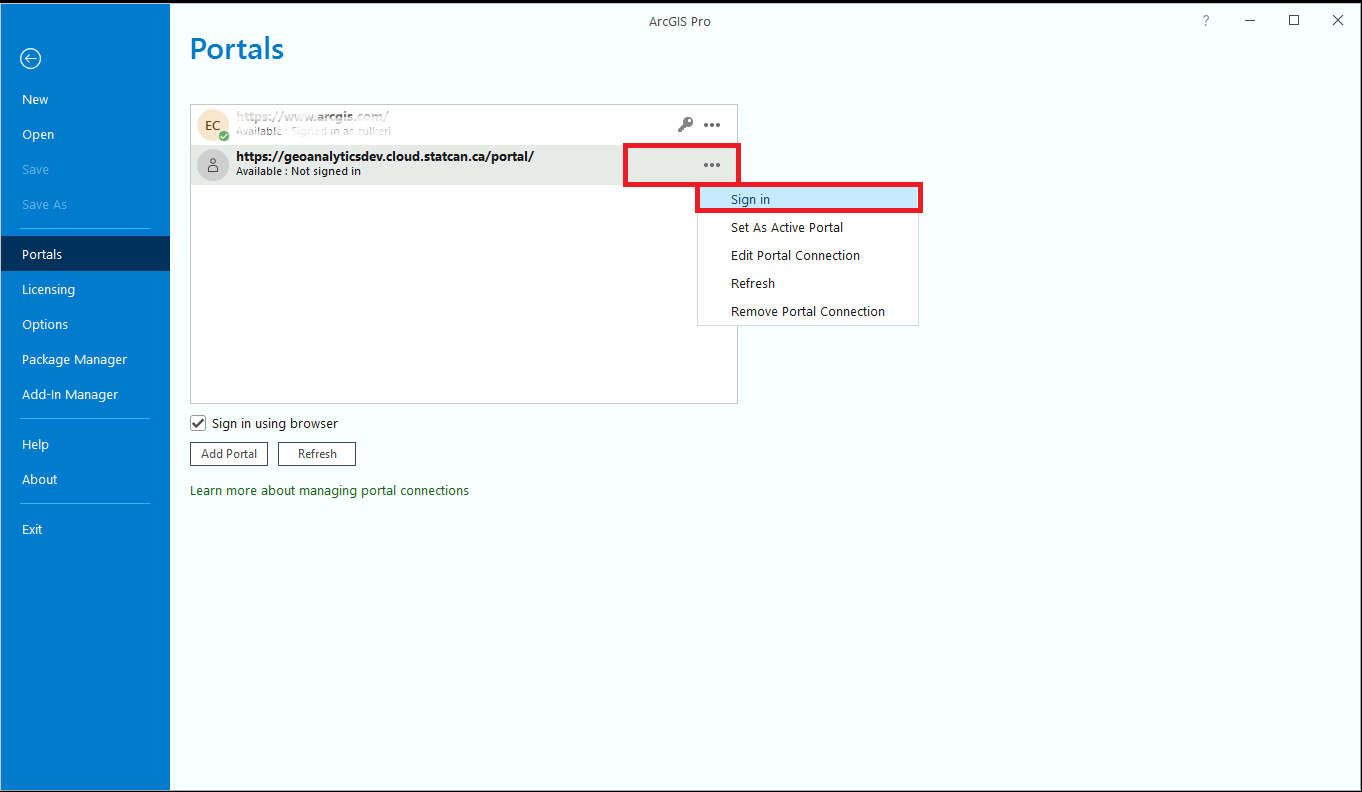Image resolution: width=1362 pixels, height=792 pixels.
Task: Choose Sign in from context menu
Action: coord(808,199)
